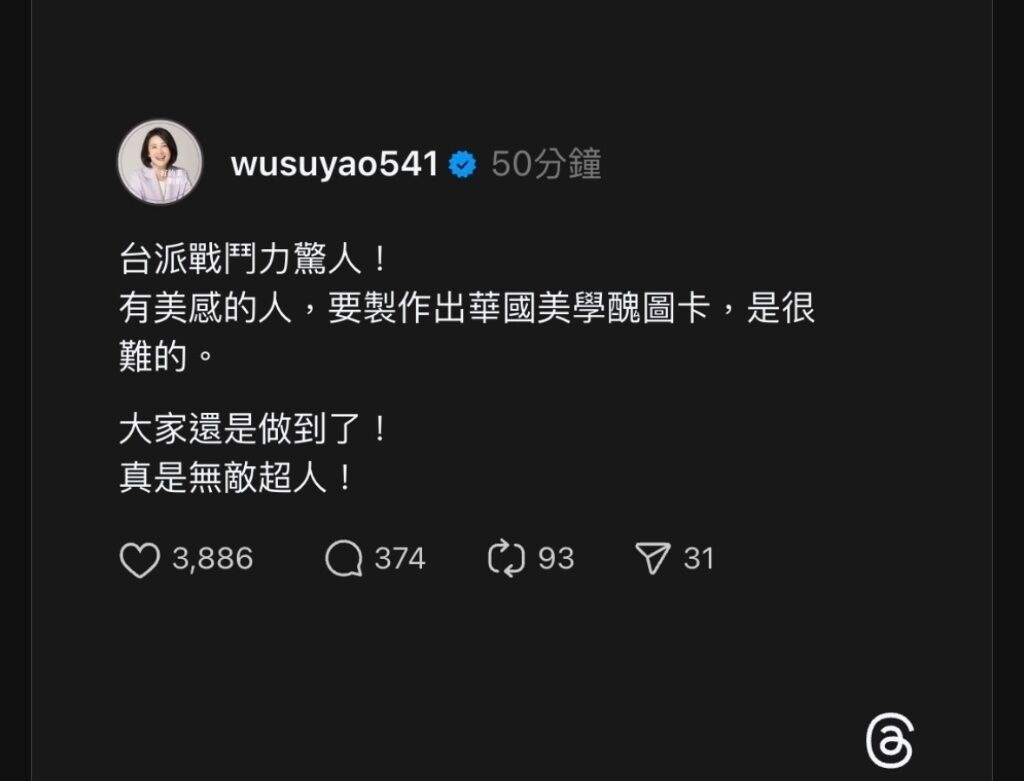The image size is (1024, 781).
Task: Select the line 台派戰鬥力驚人！
Action: [x=256, y=259]
